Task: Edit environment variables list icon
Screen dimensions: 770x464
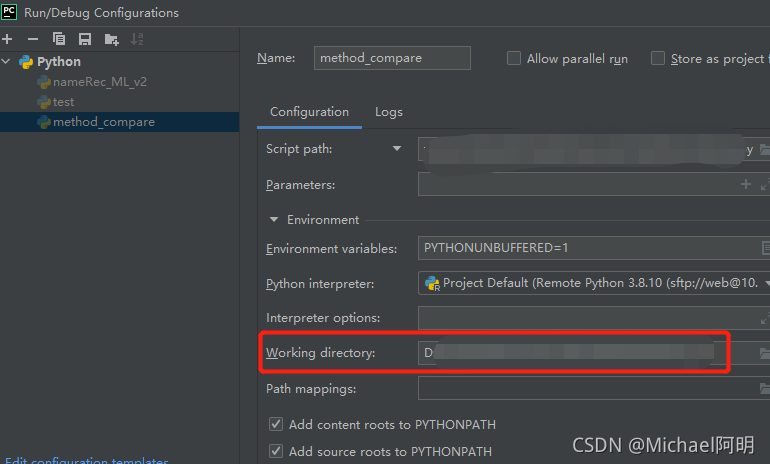Action: point(766,248)
